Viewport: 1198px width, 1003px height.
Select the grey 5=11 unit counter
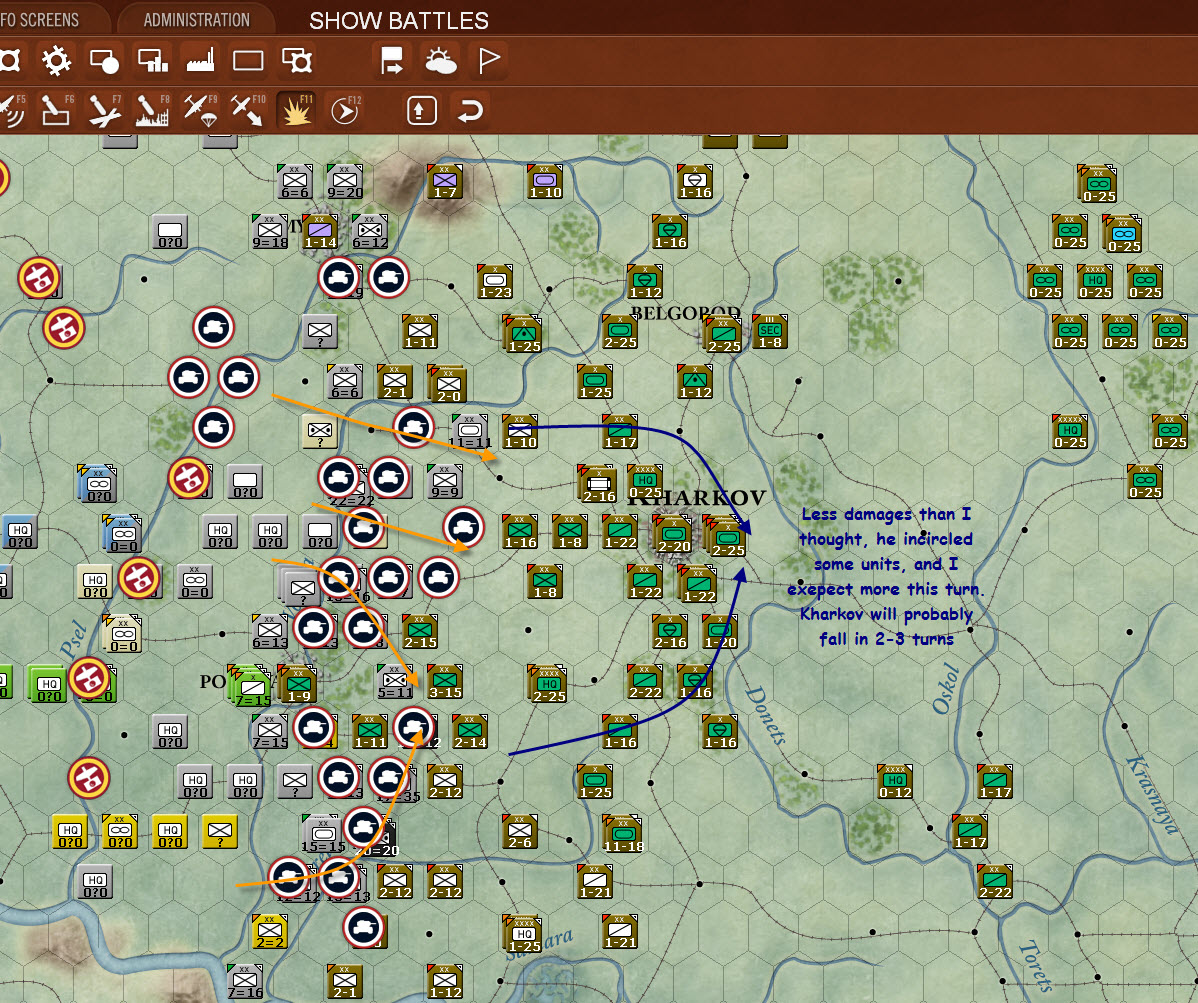[x=394, y=681]
